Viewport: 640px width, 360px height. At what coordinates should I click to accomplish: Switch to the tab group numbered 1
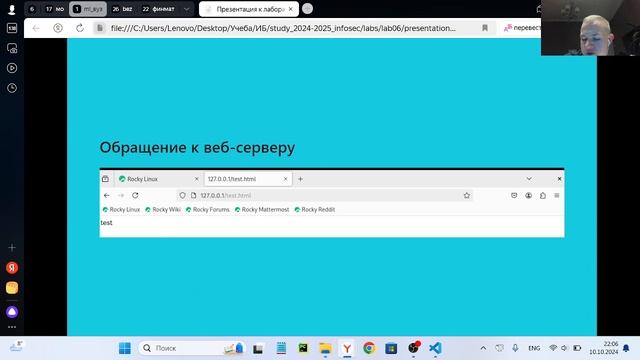click(x=88, y=9)
